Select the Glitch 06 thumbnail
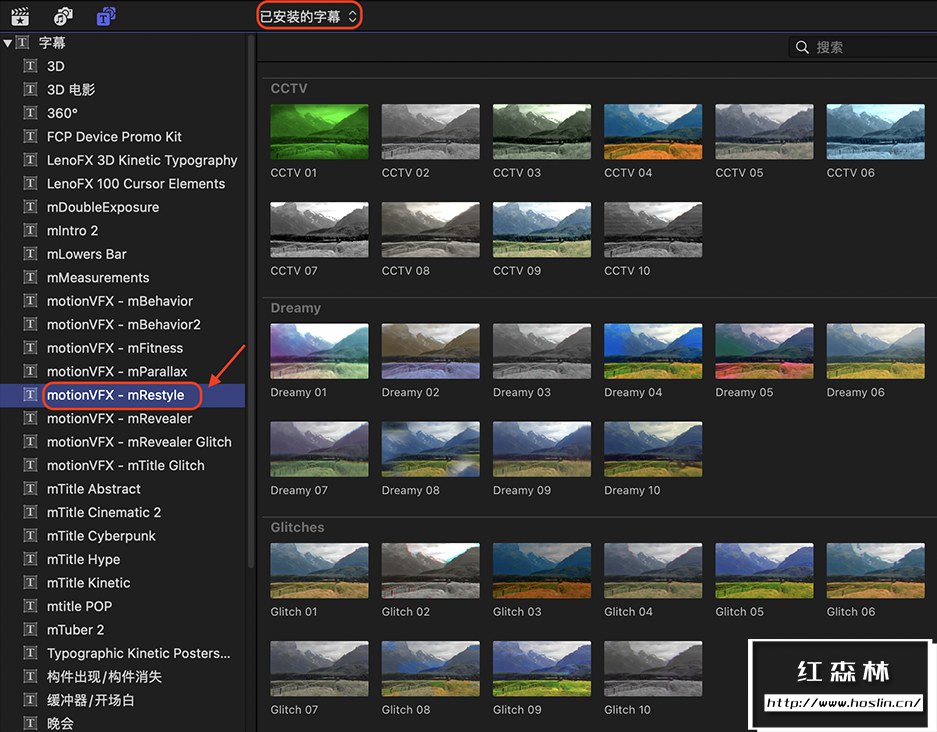 875,571
